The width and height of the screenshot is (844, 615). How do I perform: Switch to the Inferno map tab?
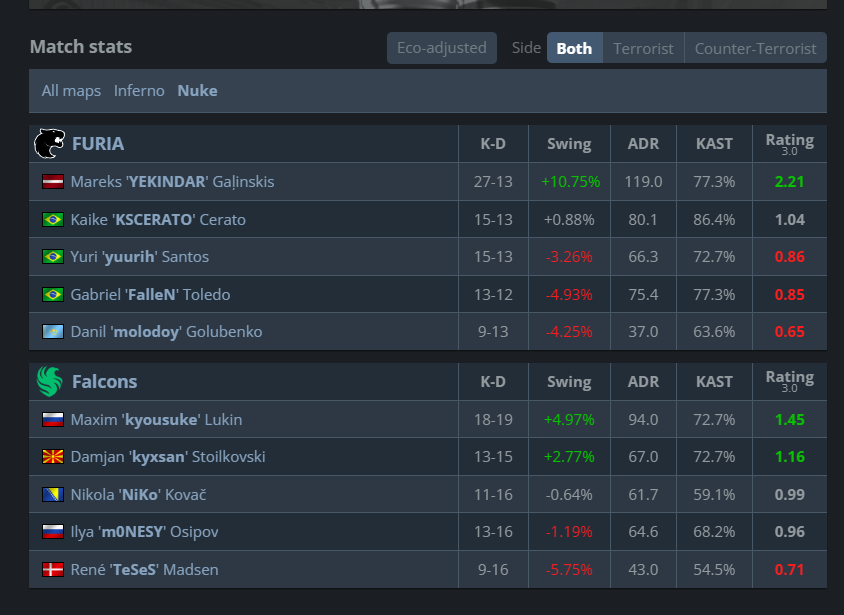139,90
